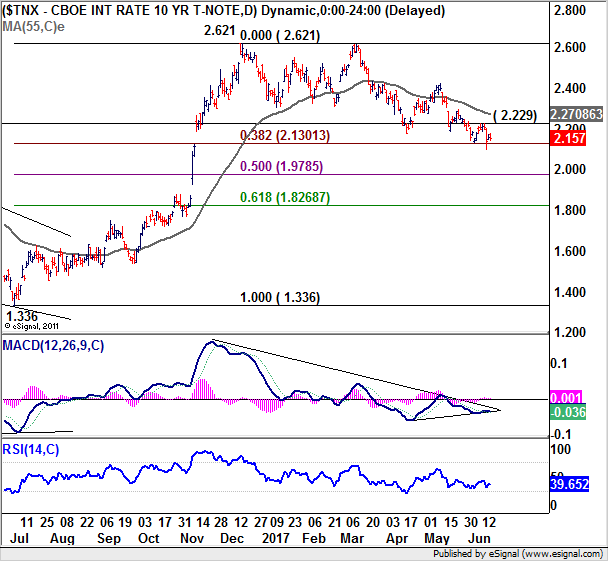The image size is (608, 561).
Task: Click the 2.621 high price label
Action: (x=219, y=30)
